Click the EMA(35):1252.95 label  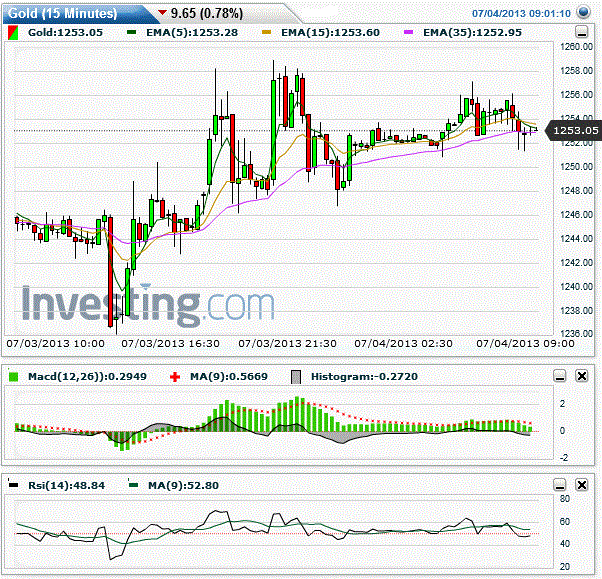[x=473, y=33]
